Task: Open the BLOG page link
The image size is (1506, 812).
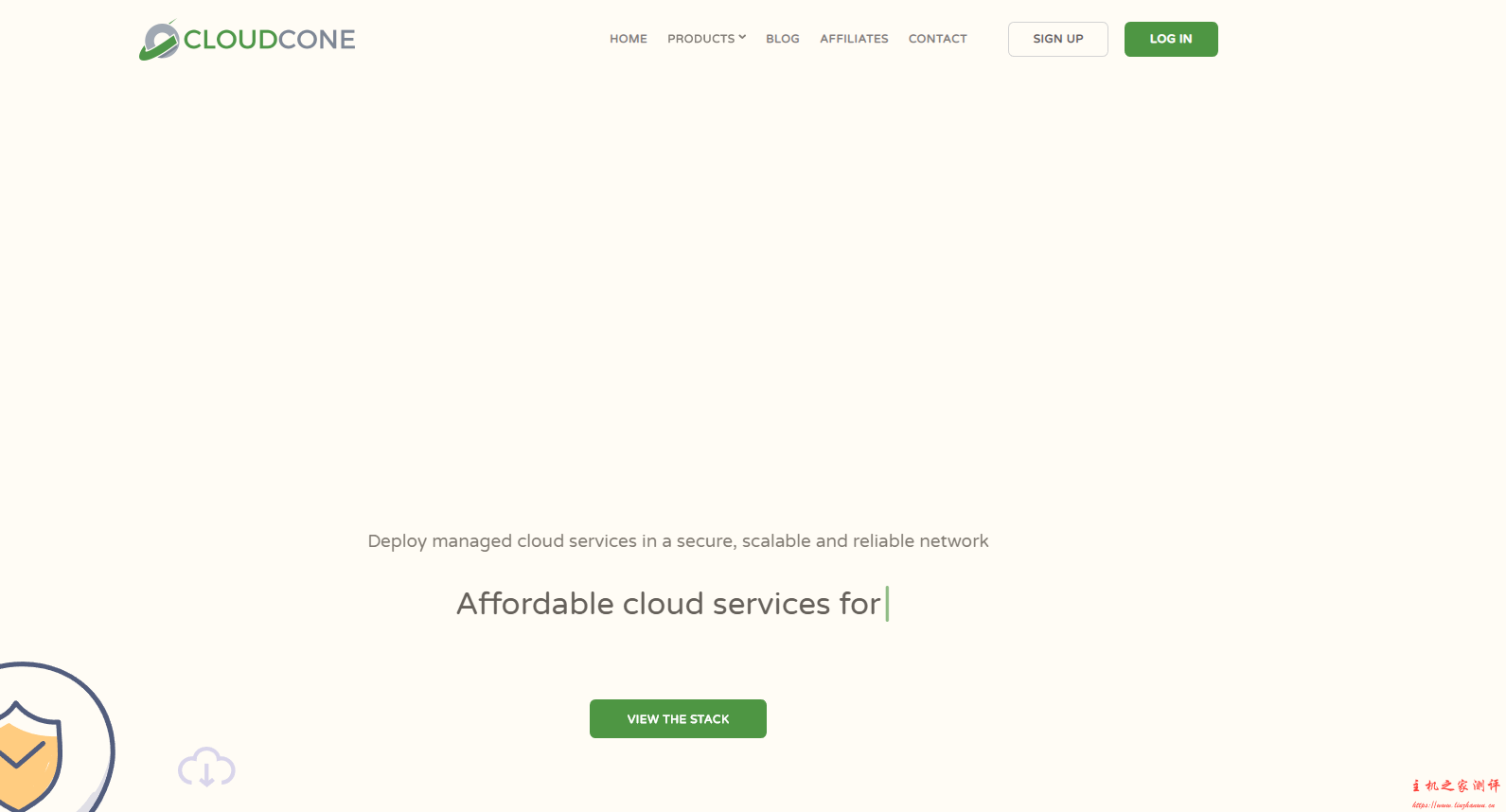Action: pos(782,39)
